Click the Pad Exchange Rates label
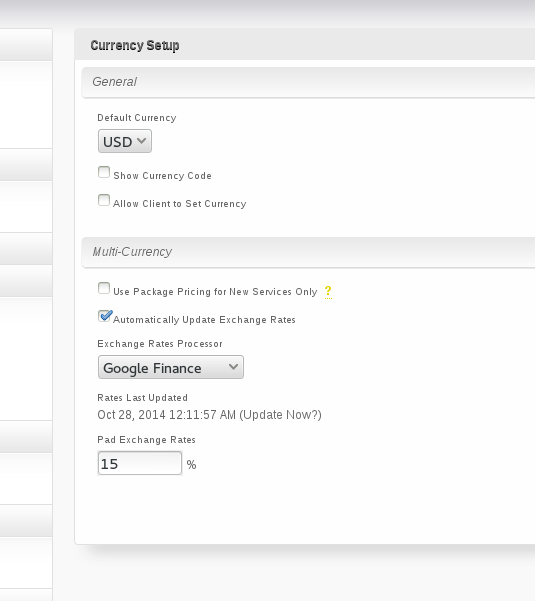Image resolution: width=535 pixels, height=601 pixels. [146, 440]
